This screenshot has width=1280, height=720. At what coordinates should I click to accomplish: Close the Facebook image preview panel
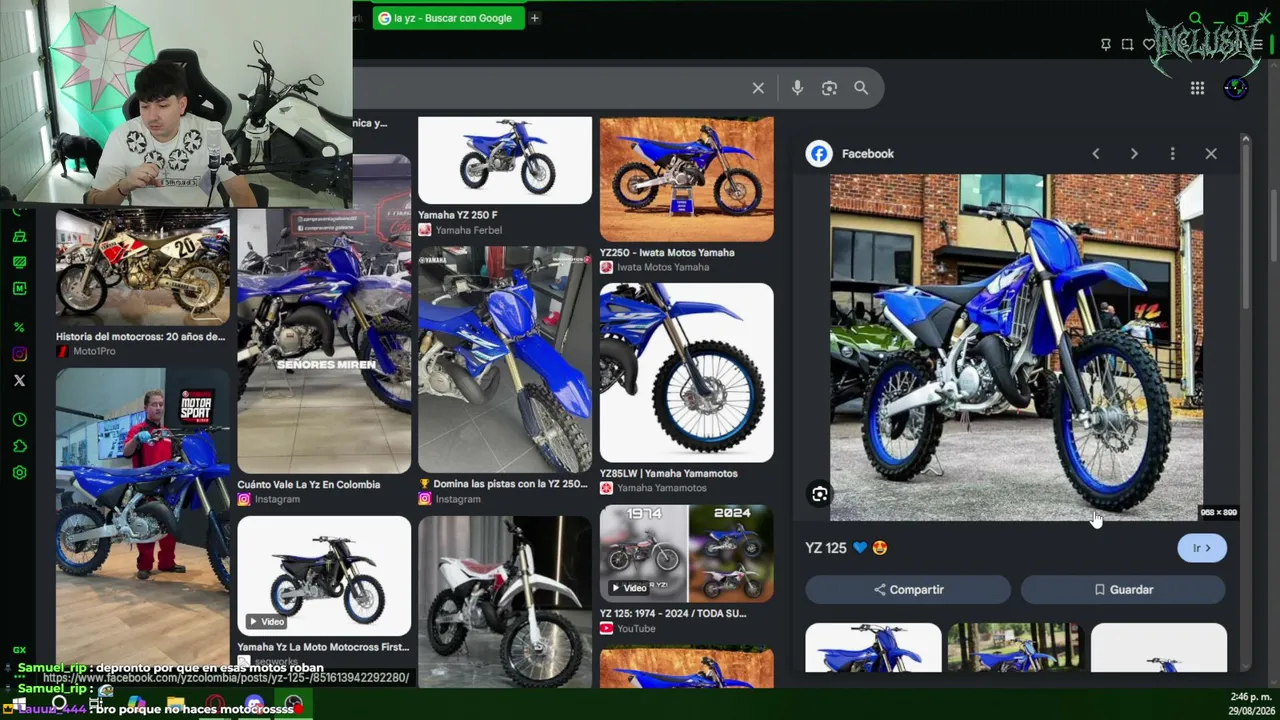click(1211, 154)
